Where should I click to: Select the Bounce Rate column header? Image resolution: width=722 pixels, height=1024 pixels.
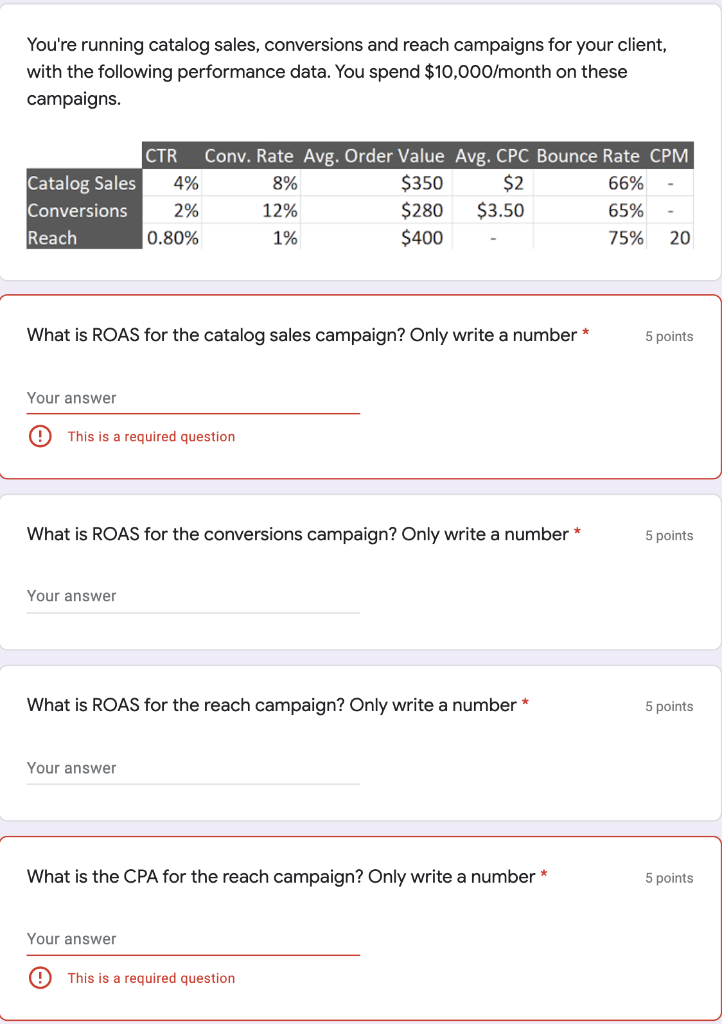click(589, 156)
